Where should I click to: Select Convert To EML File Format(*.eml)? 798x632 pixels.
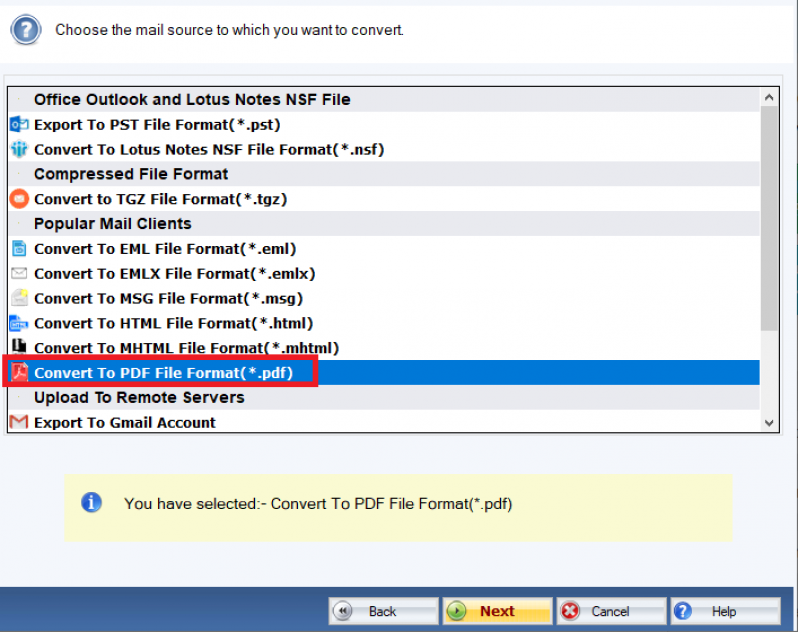tap(384, 249)
